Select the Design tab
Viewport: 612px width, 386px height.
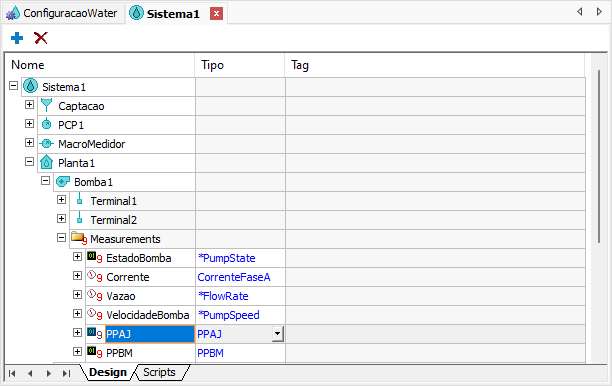[x=108, y=372]
